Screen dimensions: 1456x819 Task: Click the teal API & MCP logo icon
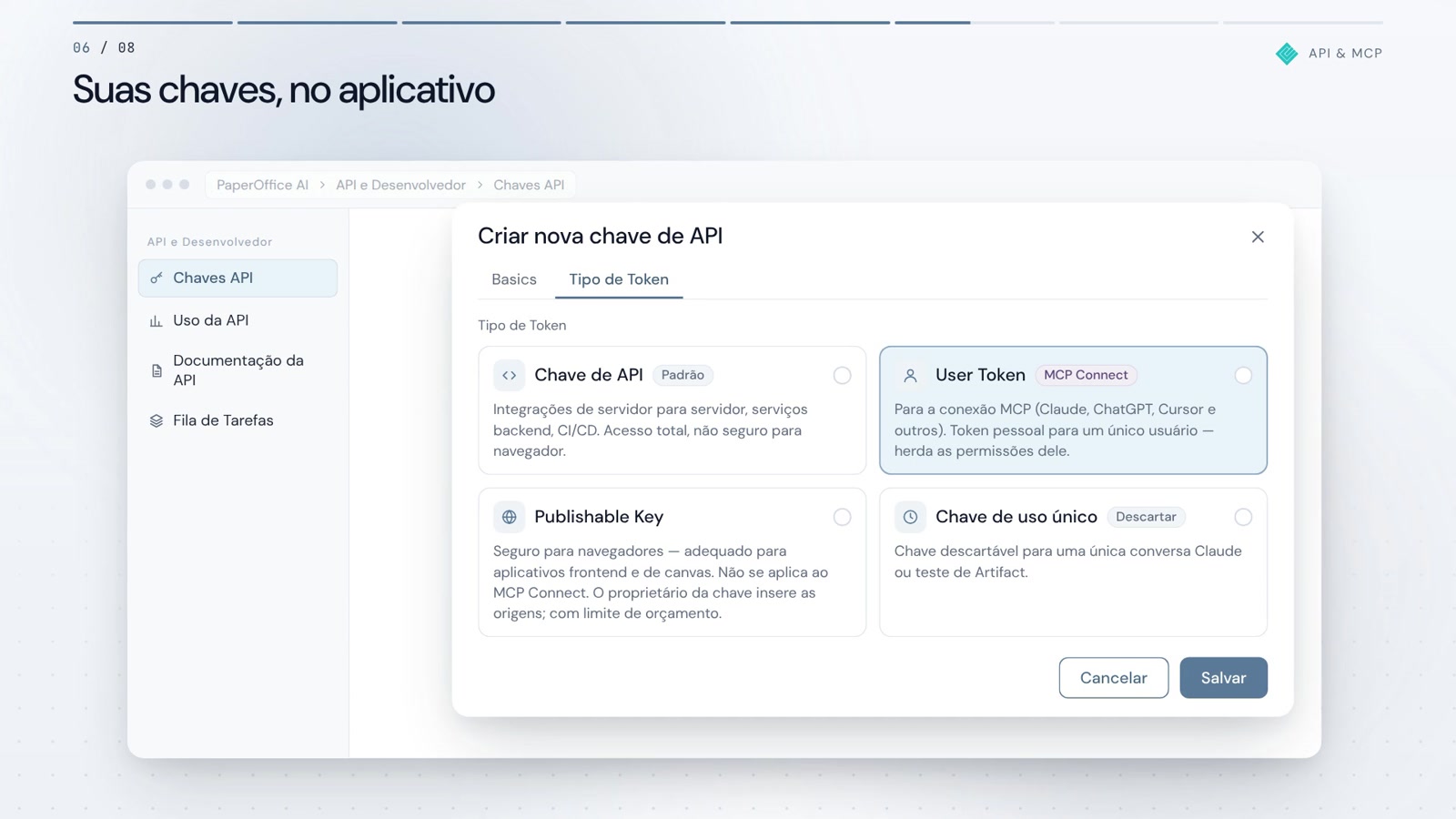click(x=1287, y=54)
